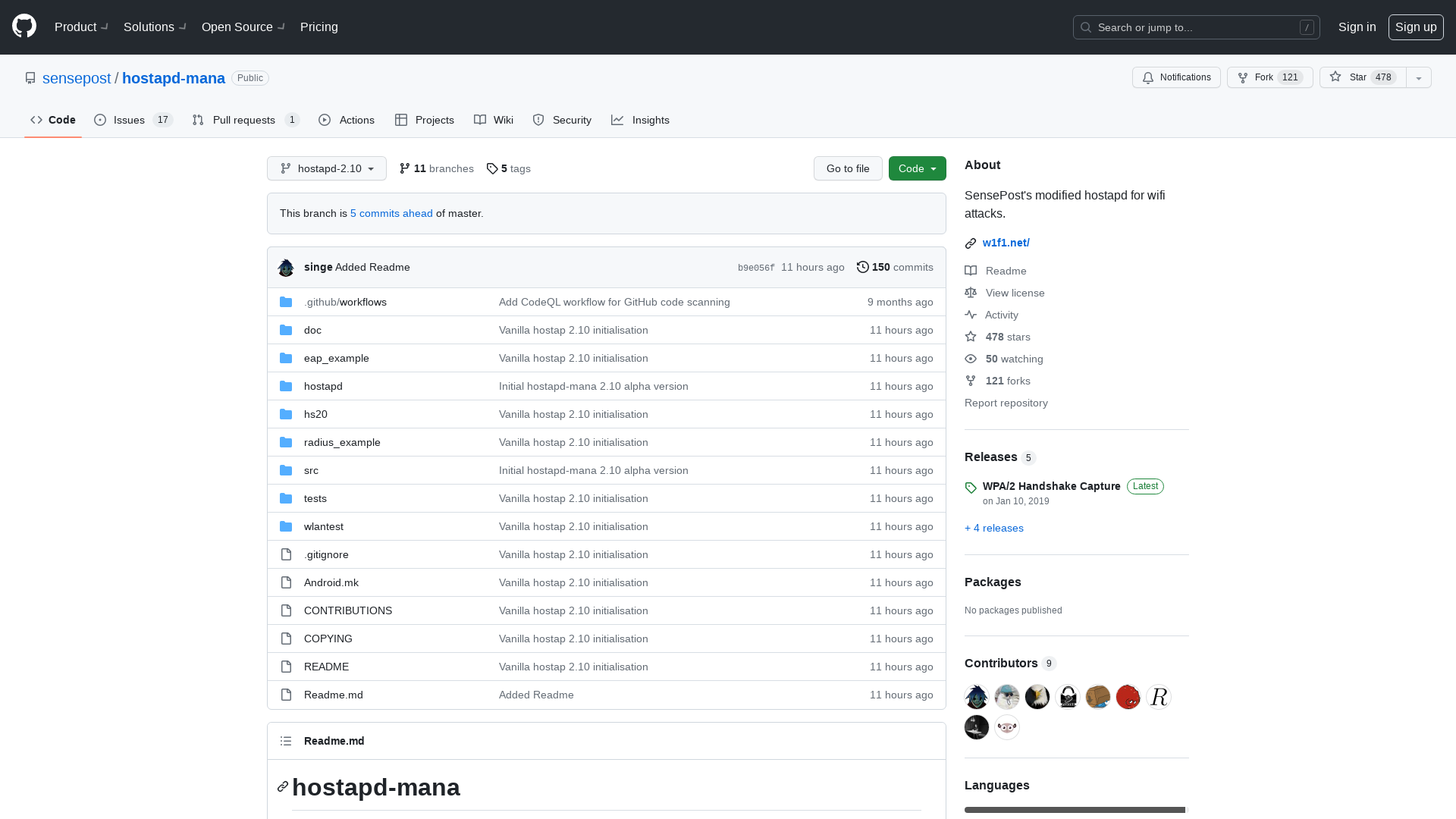Click the Sign in link
The image size is (1456, 819).
tap(1357, 27)
